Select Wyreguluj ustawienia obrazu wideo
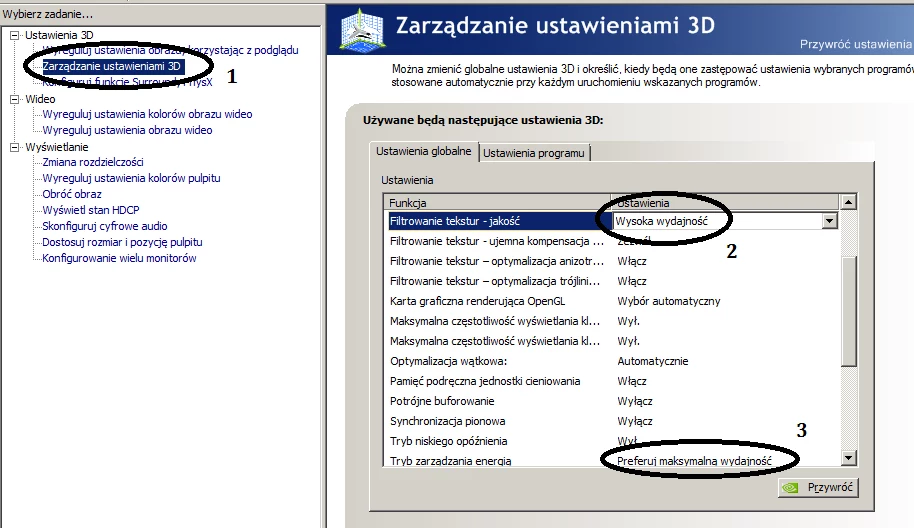 pyautogui.click(x=127, y=130)
